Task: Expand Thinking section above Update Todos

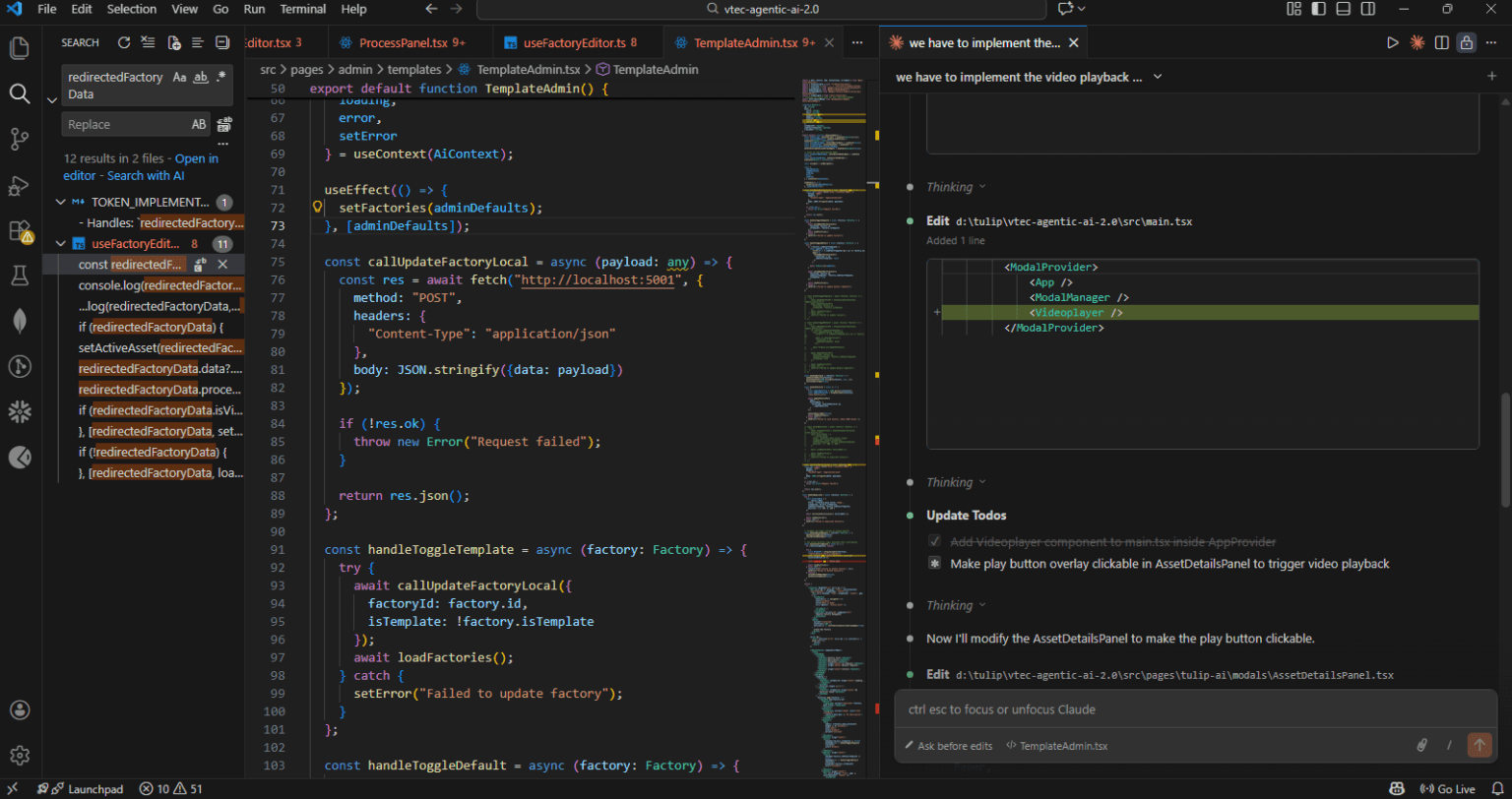Action: (955, 482)
